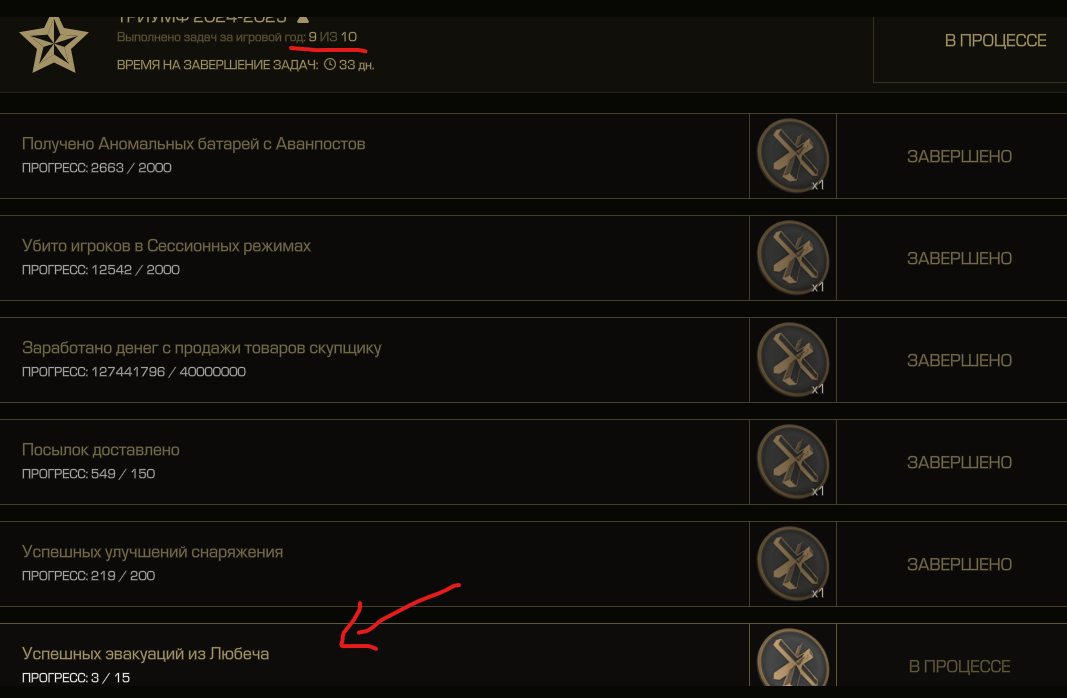Click the clock icon next to 33 дн.
This screenshot has height=698, width=1067.
[x=329, y=65]
